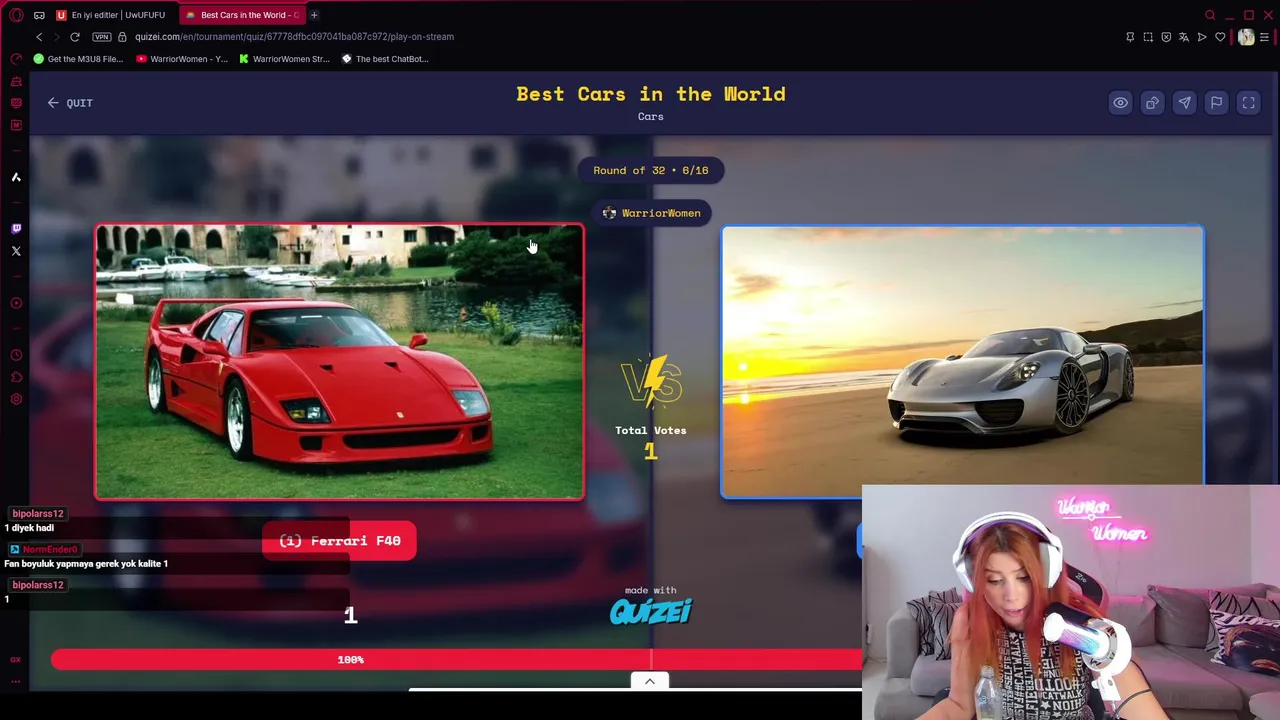Click the streamer webcam overlay

pyautogui.click(x=1070, y=602)
